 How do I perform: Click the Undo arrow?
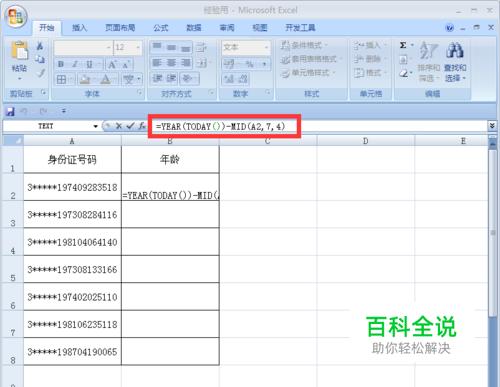click(23, 111)
